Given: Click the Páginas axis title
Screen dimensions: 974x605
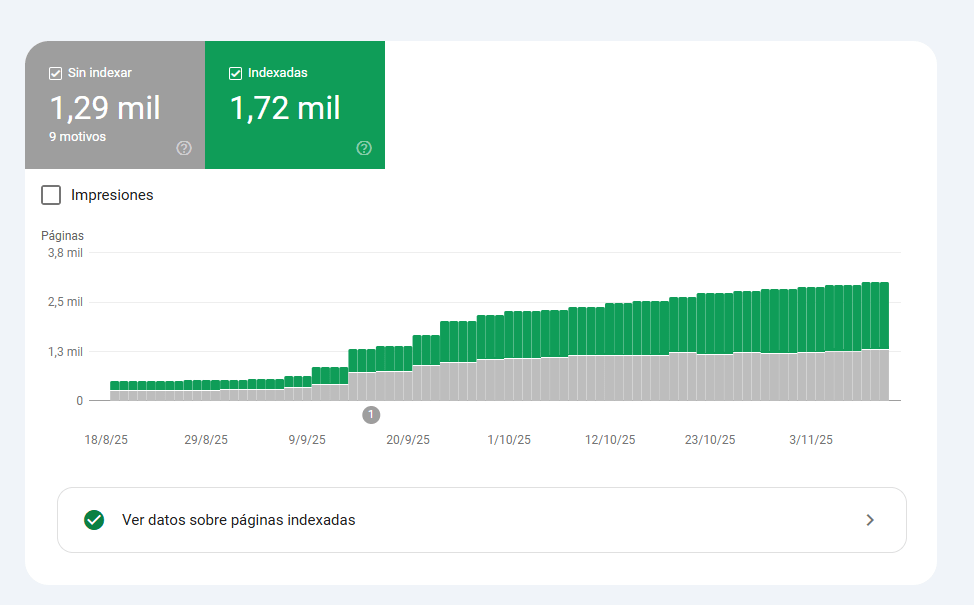Looking at the screenshot, I should pos(62,235).
